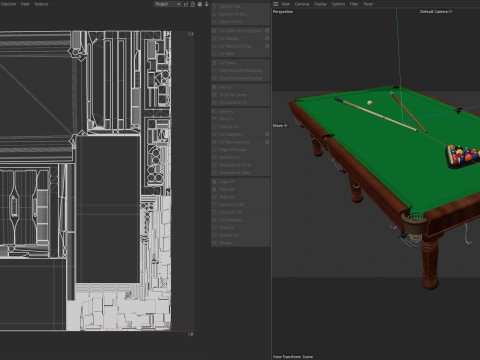Toggle the lock icon in UV editor header

(x=193, y=4)
